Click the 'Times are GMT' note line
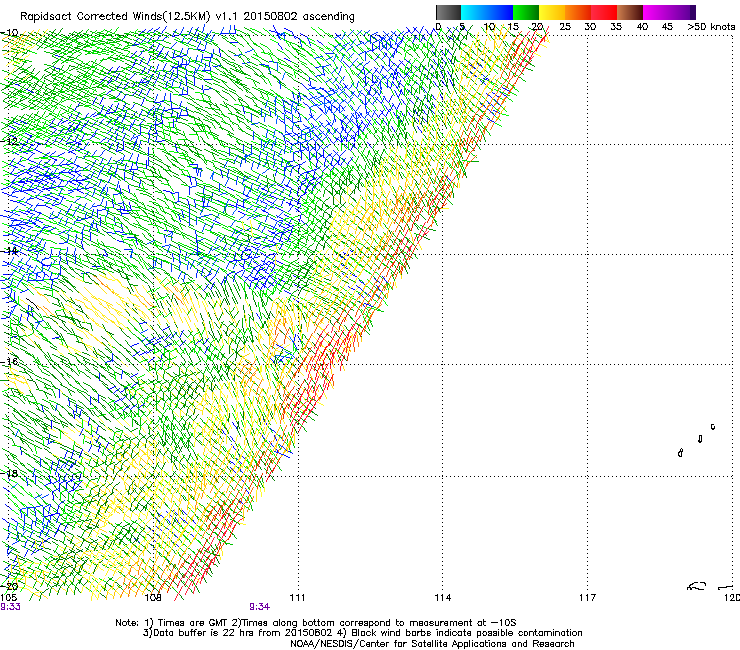This screenshot has width=740, height=650. (x=316, y=623)
